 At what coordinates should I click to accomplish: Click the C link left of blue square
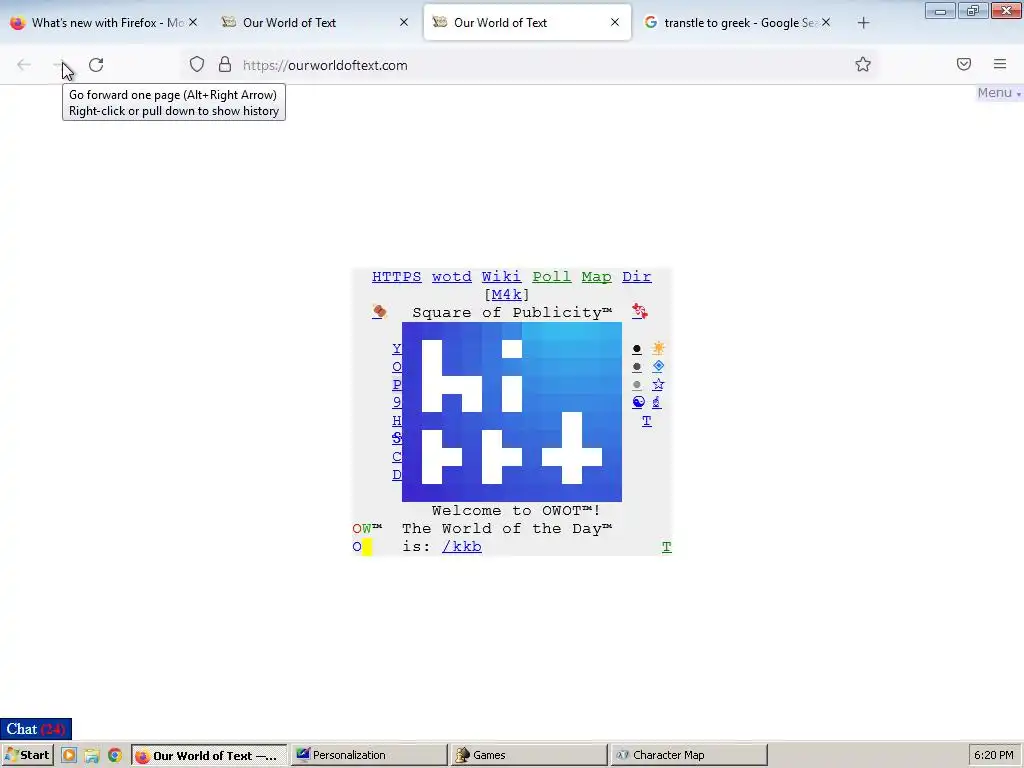click(397, 456)
